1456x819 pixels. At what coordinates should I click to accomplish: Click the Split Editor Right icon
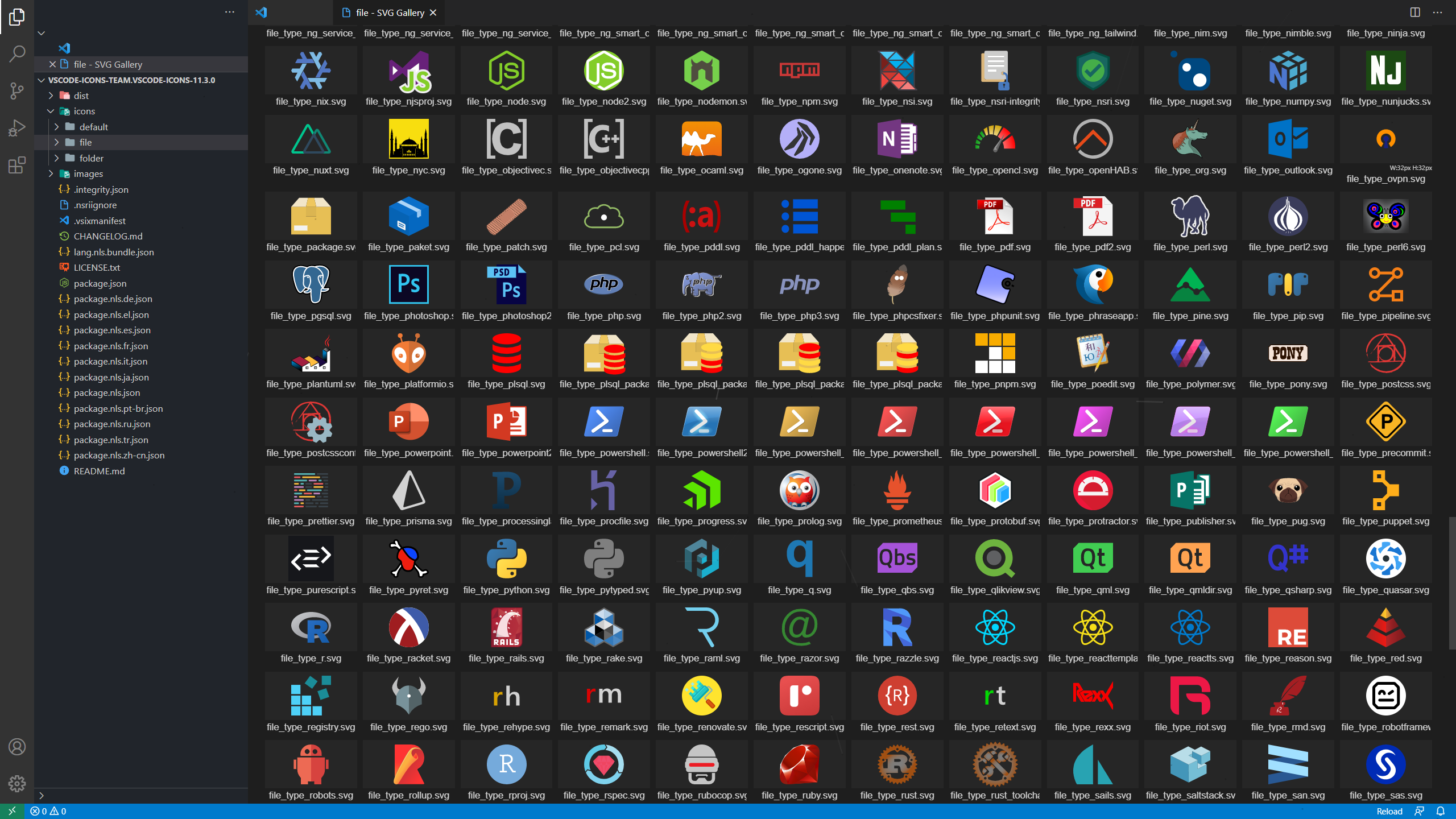(1415, 13)
